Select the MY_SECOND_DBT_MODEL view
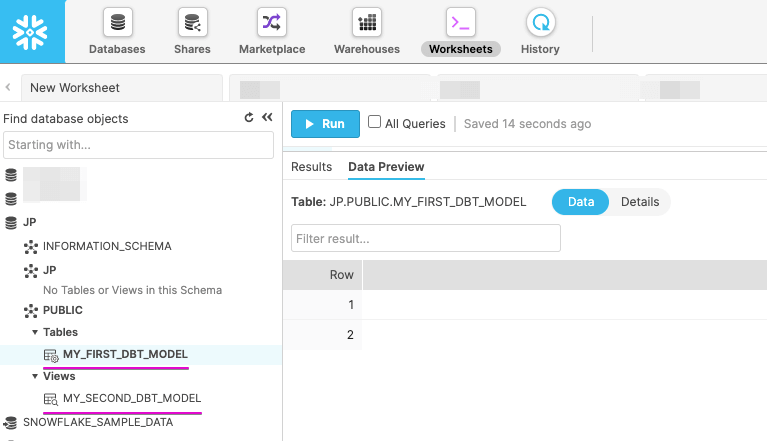 tap(132, 398)
